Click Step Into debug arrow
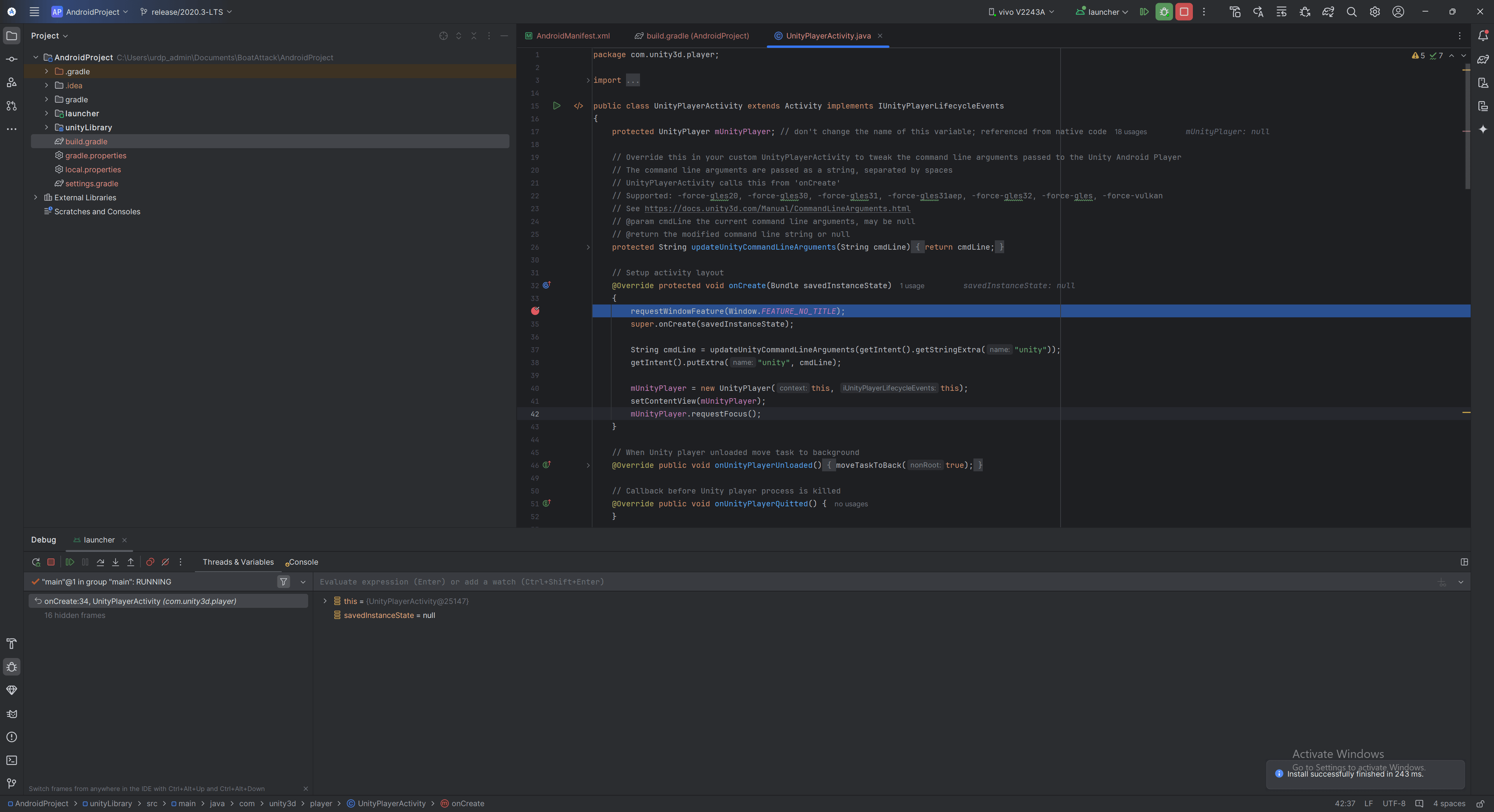This screenshot has width=1494, height=812. [x=116, y=562]
